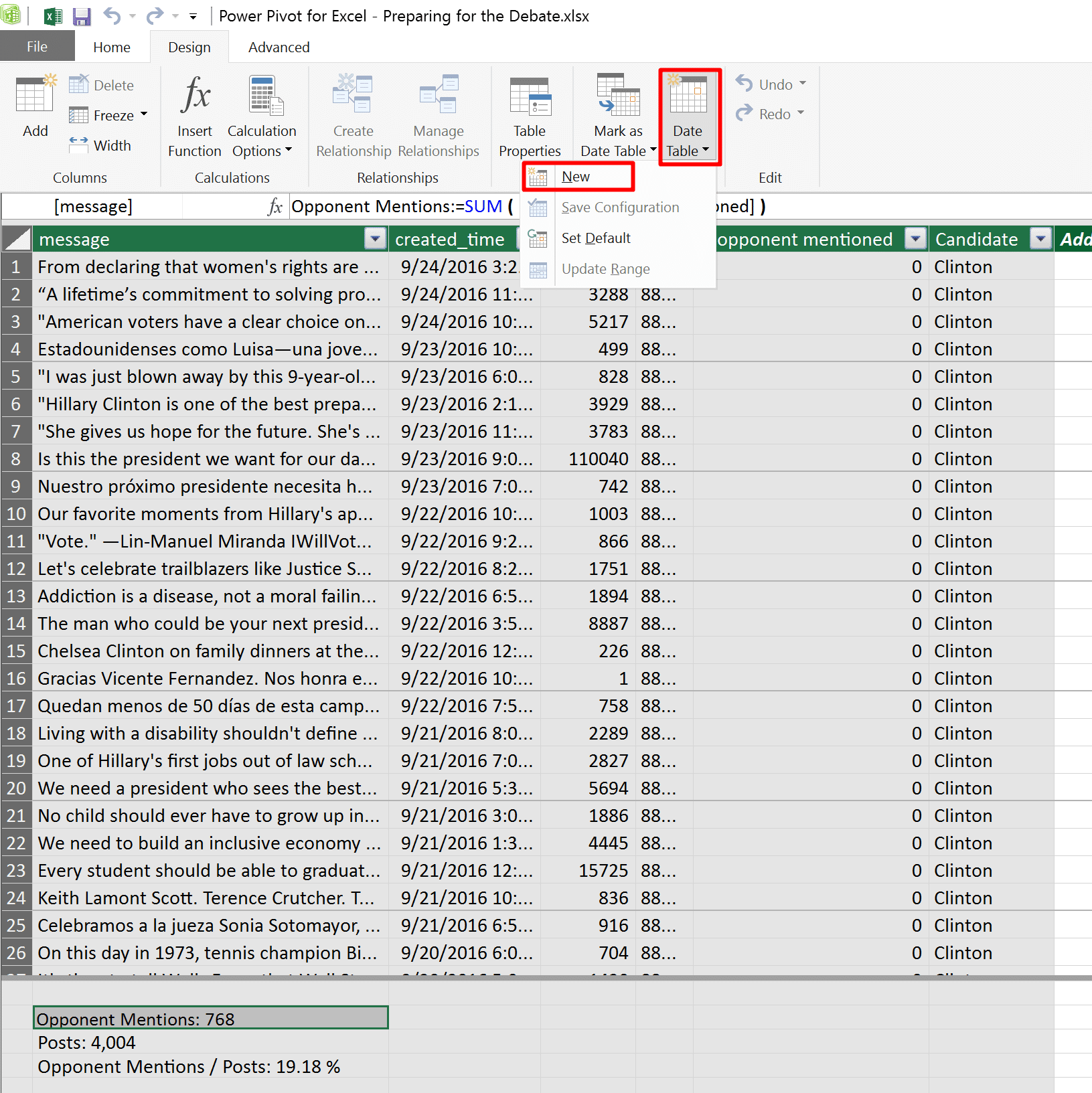The height and width of the screenshot is (1093, 1092).
Task: Click the Redo arrow in title bar
Action: coord(155,15)
